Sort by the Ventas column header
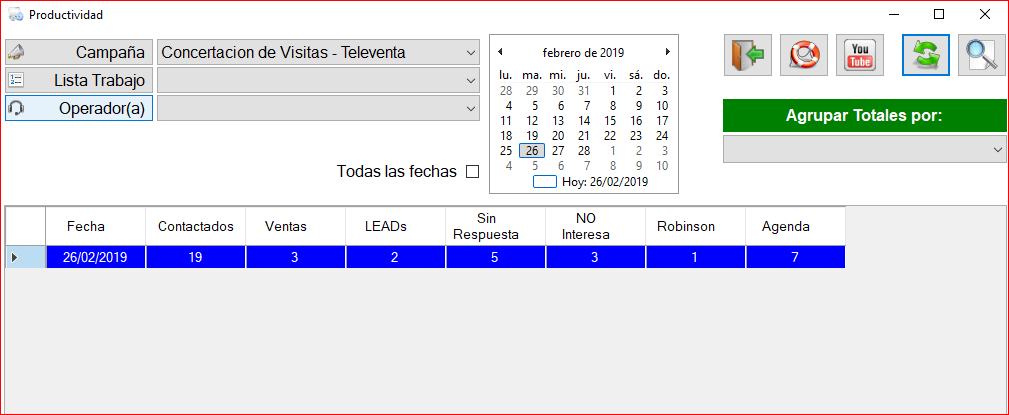Viewport: 1009px width, 415px height. click(295, 226)
